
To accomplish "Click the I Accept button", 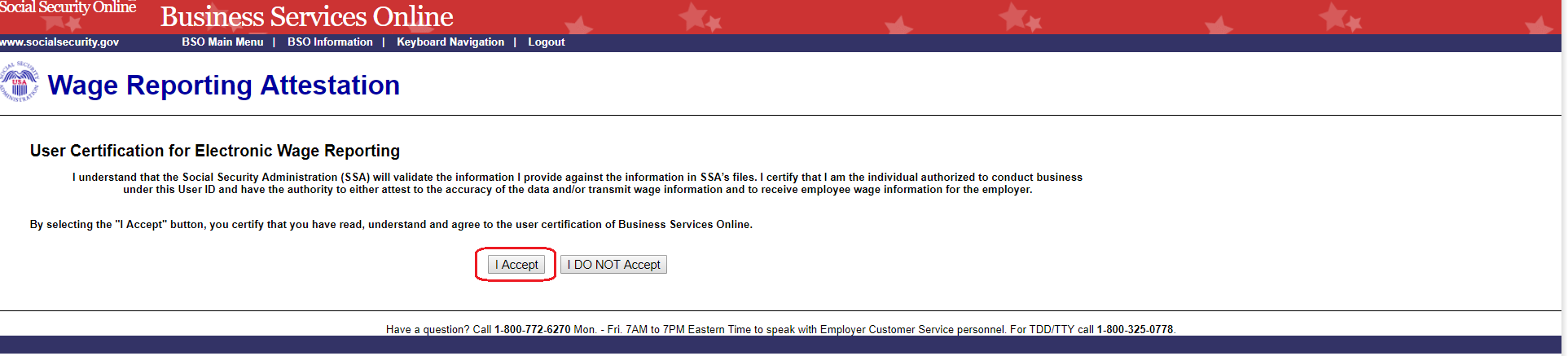I will pos(516,265).
